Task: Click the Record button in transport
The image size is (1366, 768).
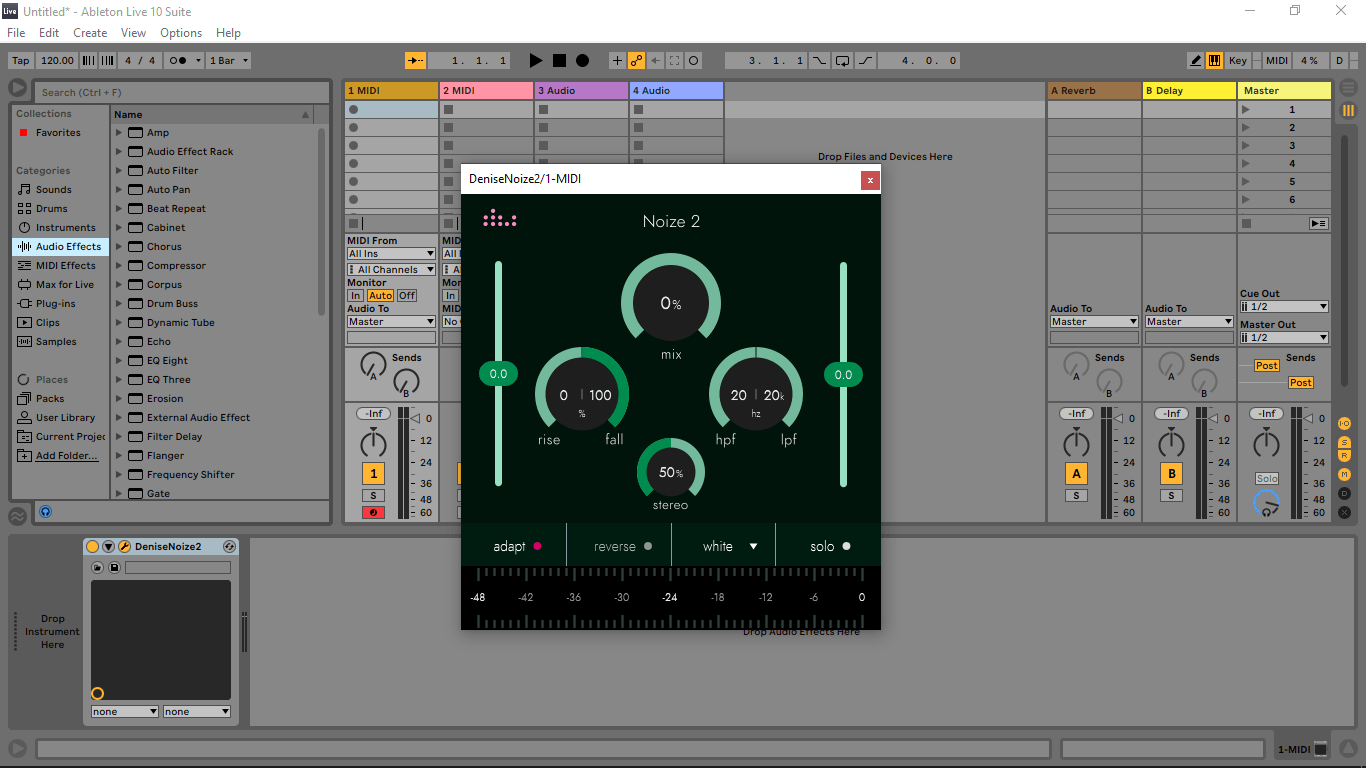Action: (x=582, y=61)
